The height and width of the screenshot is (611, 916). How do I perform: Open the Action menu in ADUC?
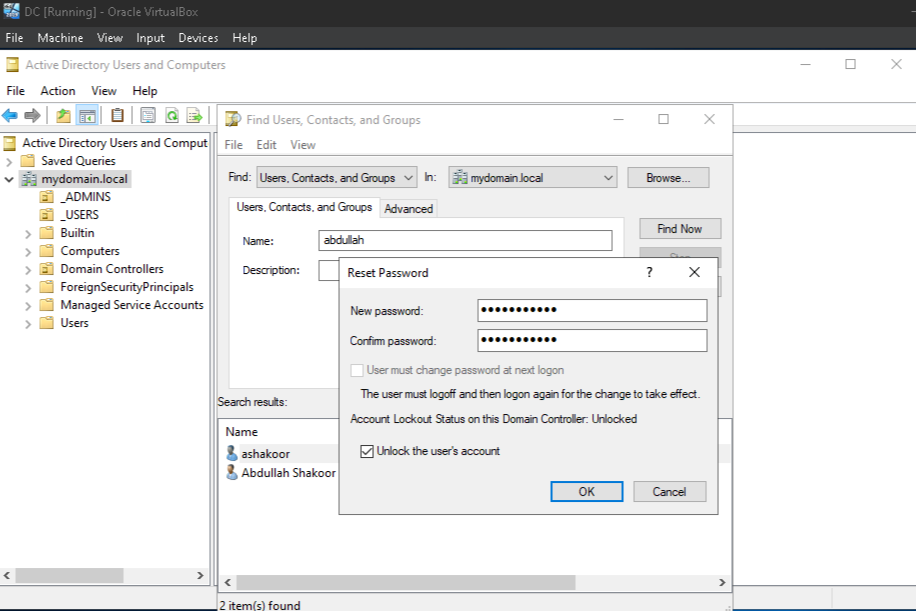coord(58,91)
